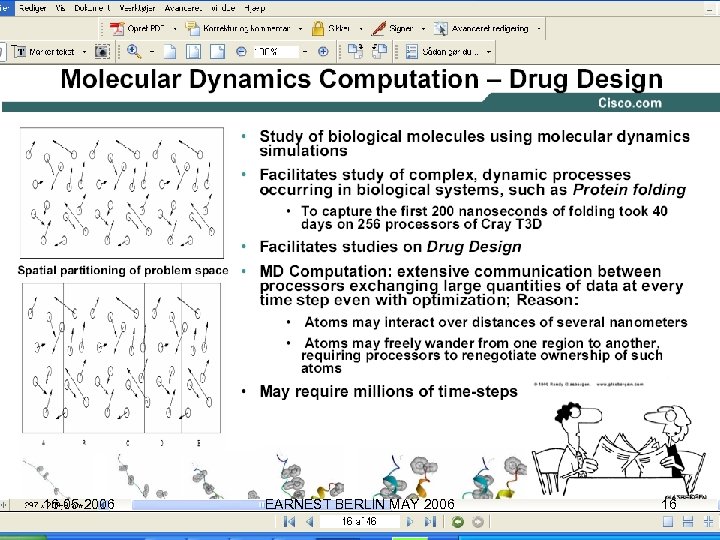This screenshot has height=540, width=720.
Task: Click the Cisco.com text in banner
Action: click(630, 103)
